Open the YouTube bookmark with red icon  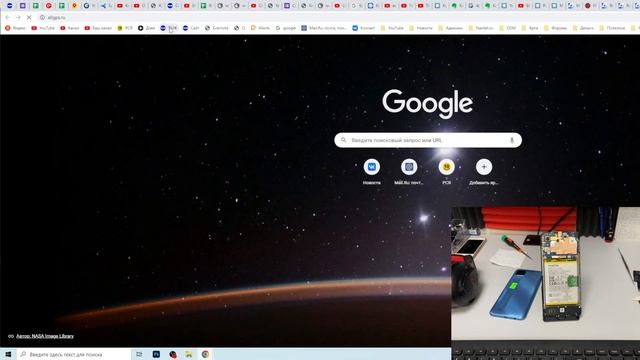tap(43, 28)
